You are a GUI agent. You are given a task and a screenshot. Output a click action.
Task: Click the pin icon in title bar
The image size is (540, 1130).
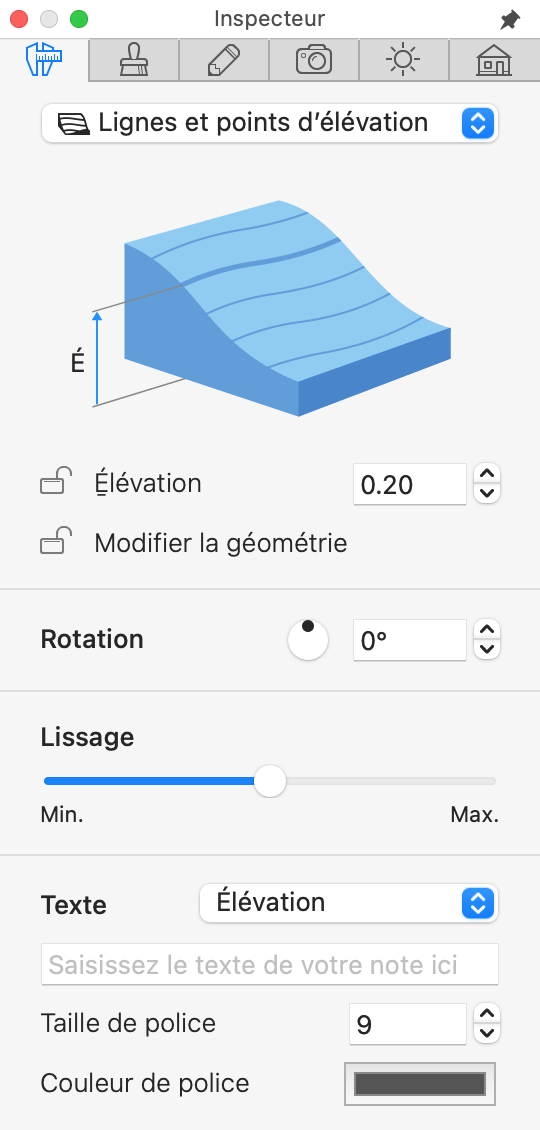point(510,20)
